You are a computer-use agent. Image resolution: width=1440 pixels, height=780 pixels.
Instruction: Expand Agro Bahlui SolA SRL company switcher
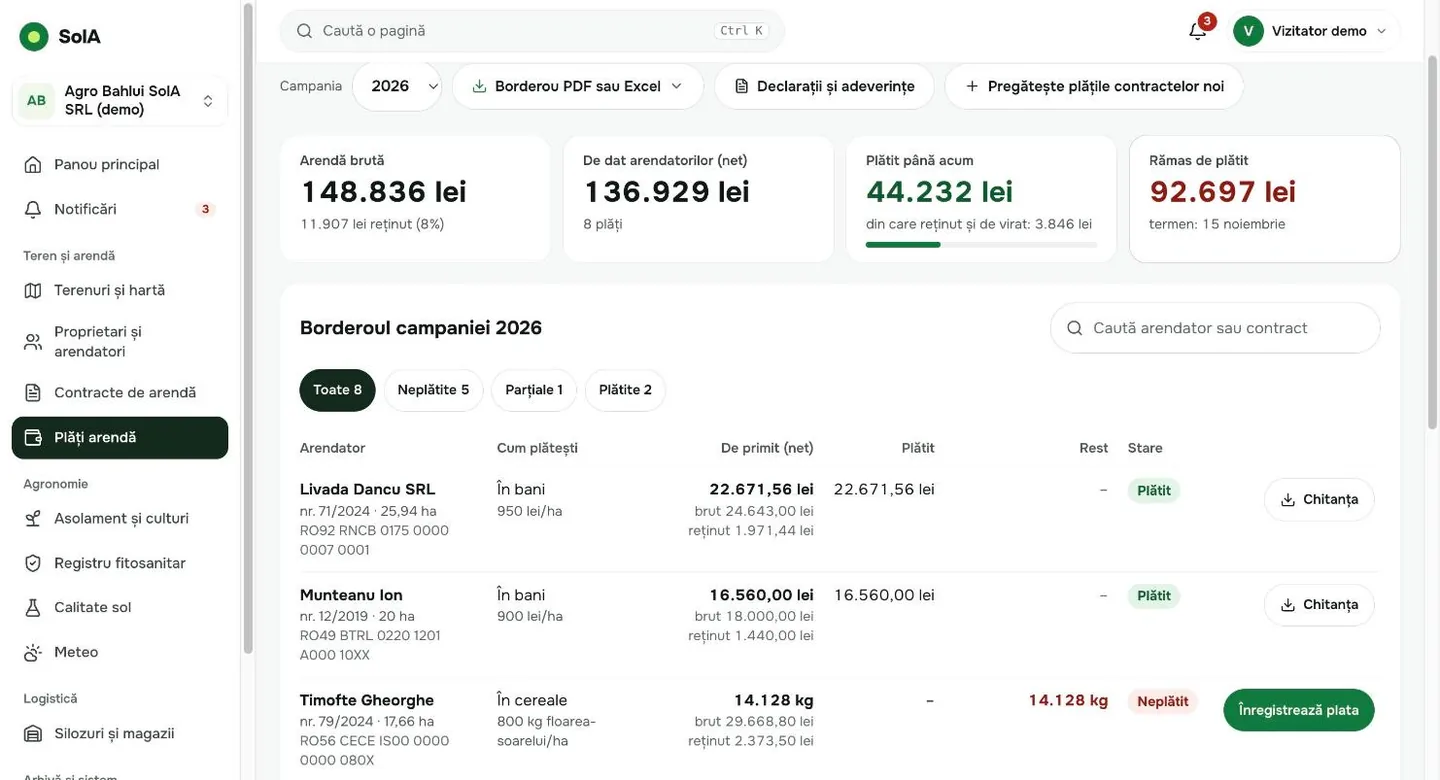[x=120, y=100]
